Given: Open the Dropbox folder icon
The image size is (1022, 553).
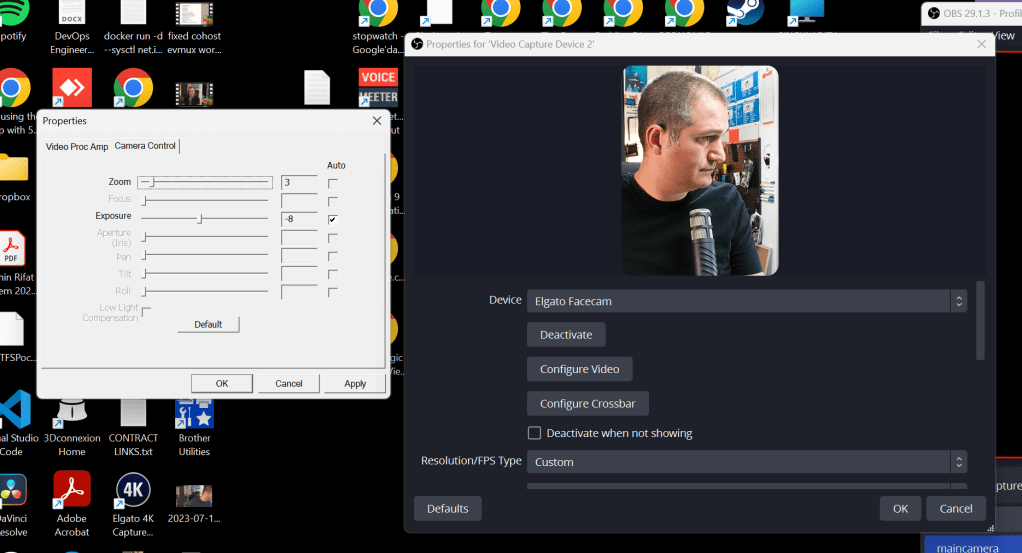Looking at the screenshot, I should [x=13, y=168].
